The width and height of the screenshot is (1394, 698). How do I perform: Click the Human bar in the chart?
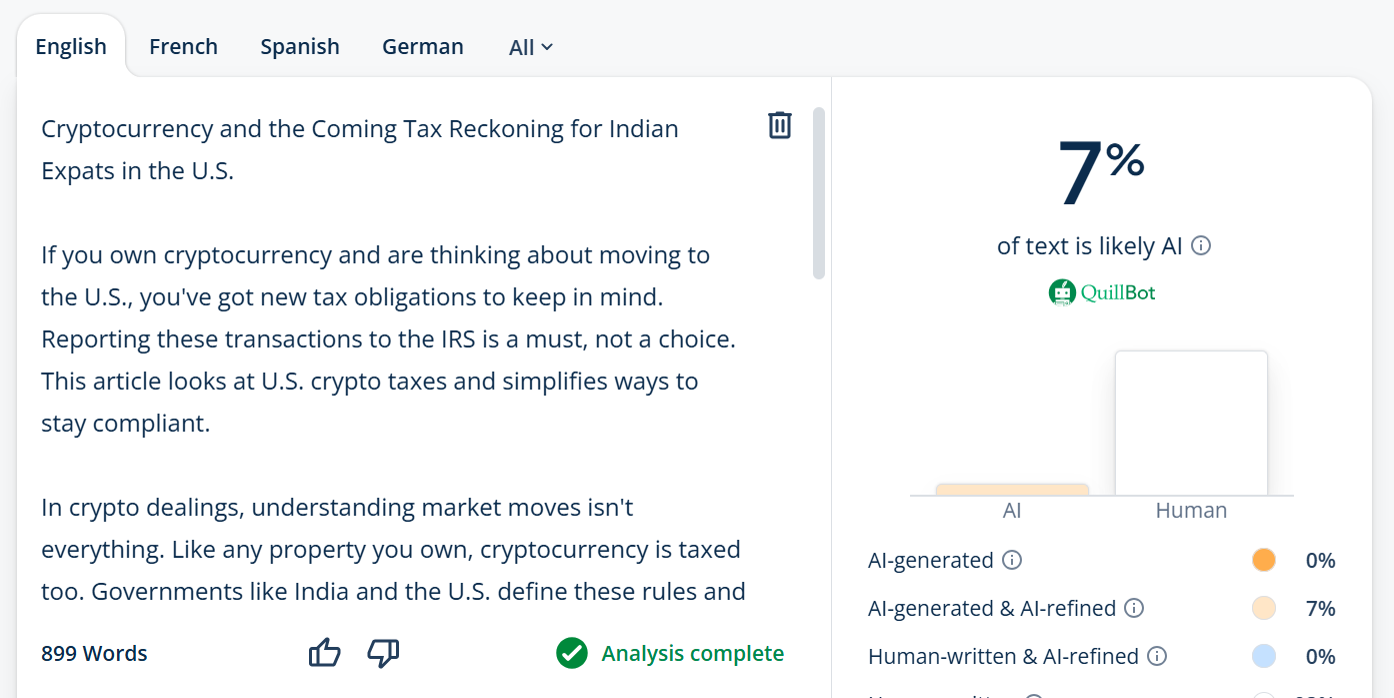click(1191, 423)
